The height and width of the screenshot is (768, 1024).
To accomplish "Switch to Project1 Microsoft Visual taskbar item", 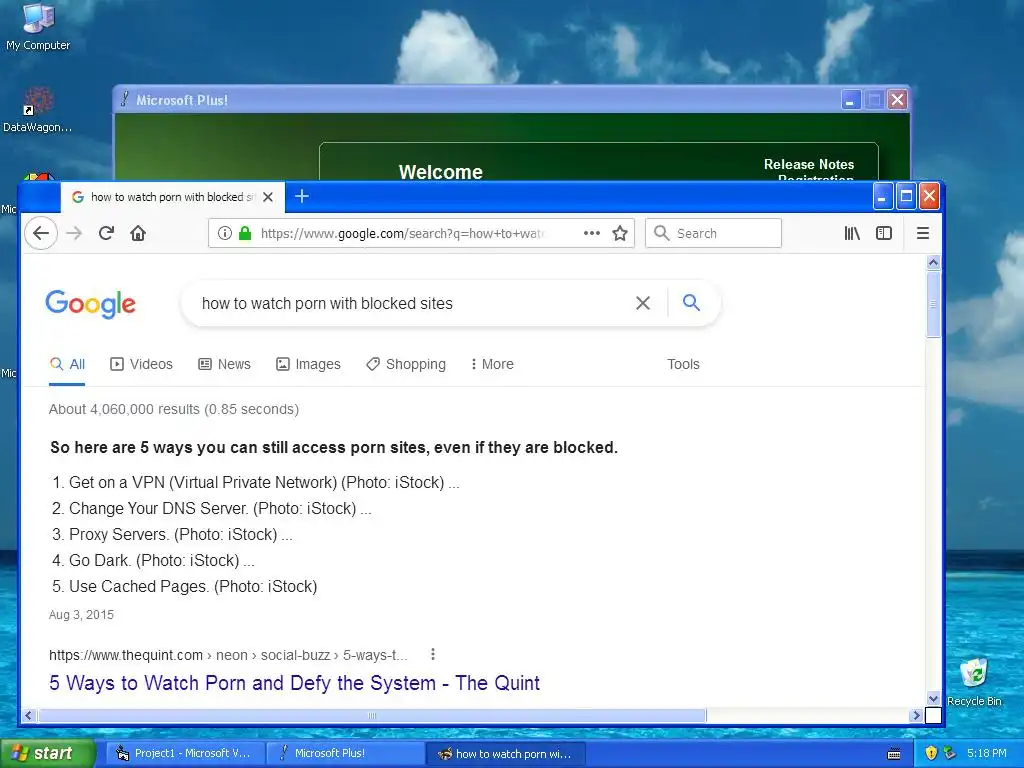I will (x=185, y=754).
